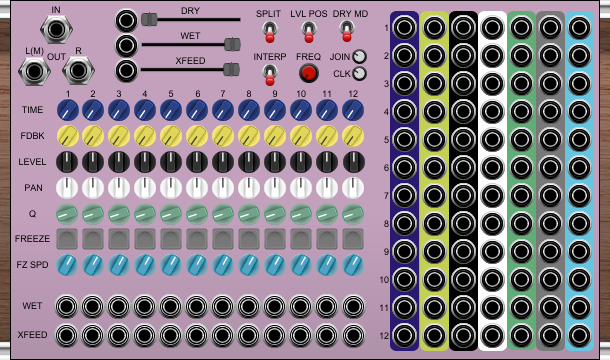Click the gray column jack in row 1
Screen dimensions: 610x360
click(550, 28)
